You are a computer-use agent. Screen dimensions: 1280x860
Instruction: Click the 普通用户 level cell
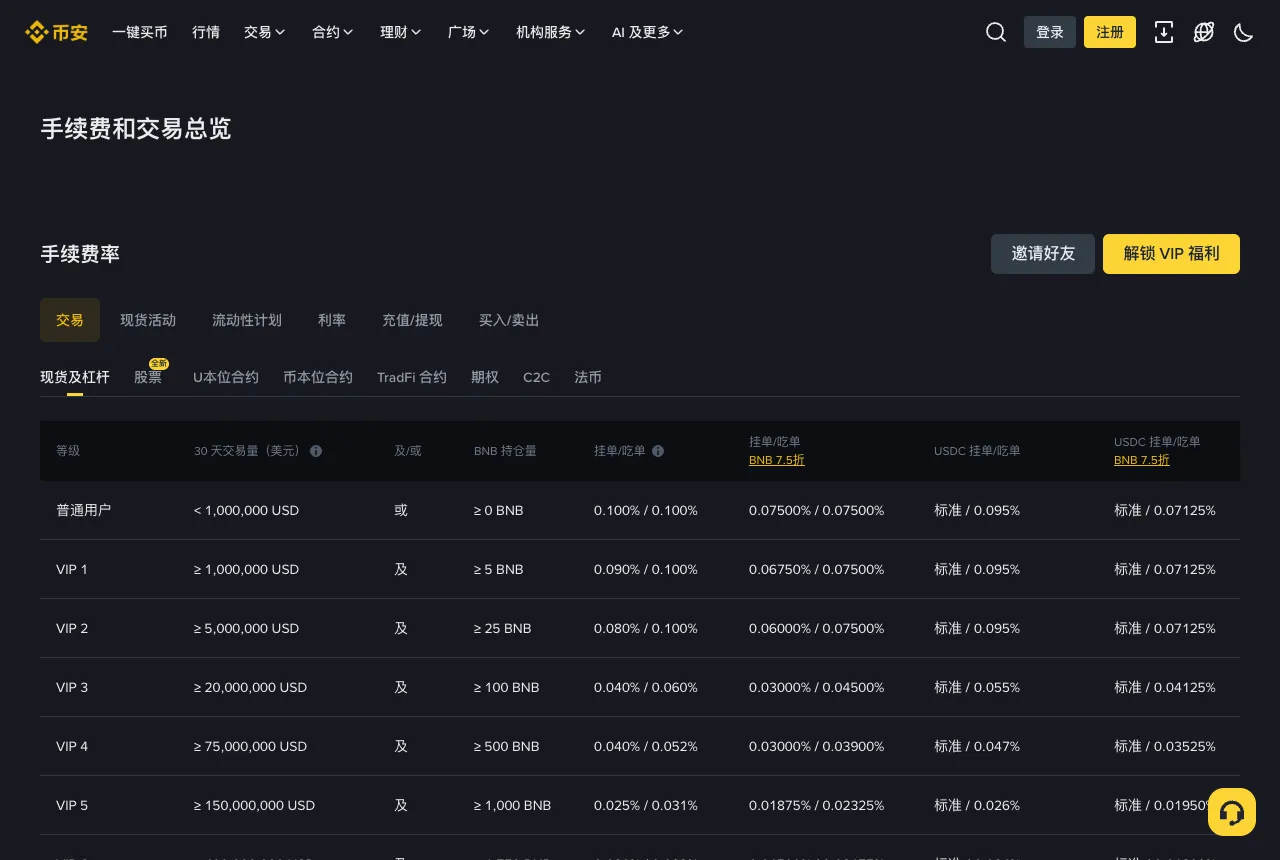click(x=84, y=510)
